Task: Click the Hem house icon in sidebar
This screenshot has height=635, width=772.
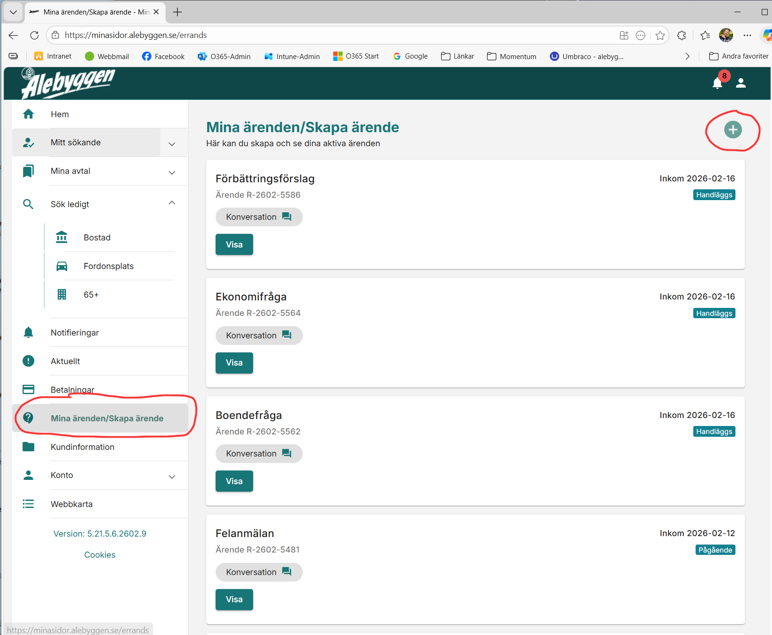Action: 28,114
